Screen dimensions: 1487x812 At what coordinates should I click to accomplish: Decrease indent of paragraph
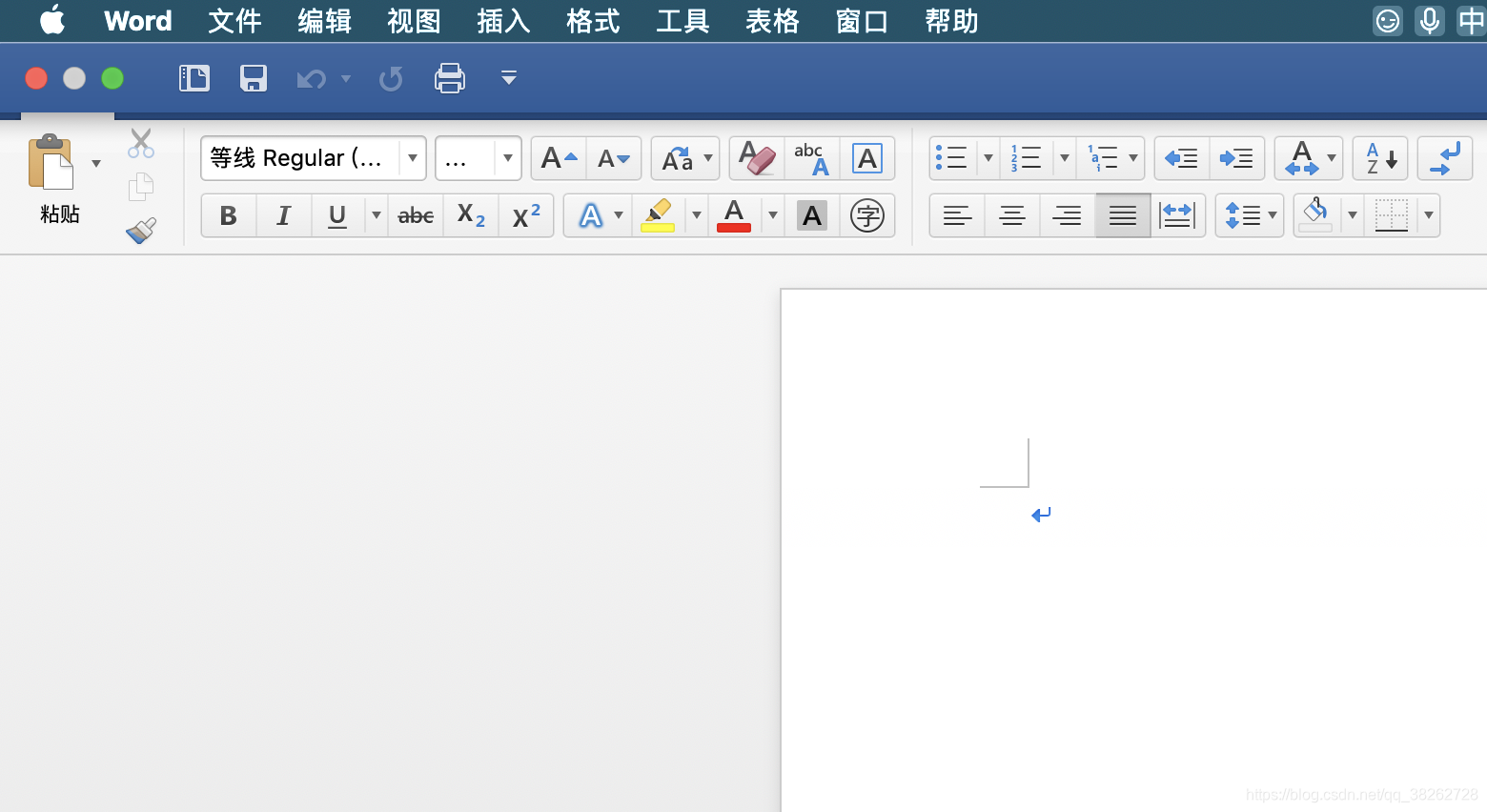(x=1182, y=158)
